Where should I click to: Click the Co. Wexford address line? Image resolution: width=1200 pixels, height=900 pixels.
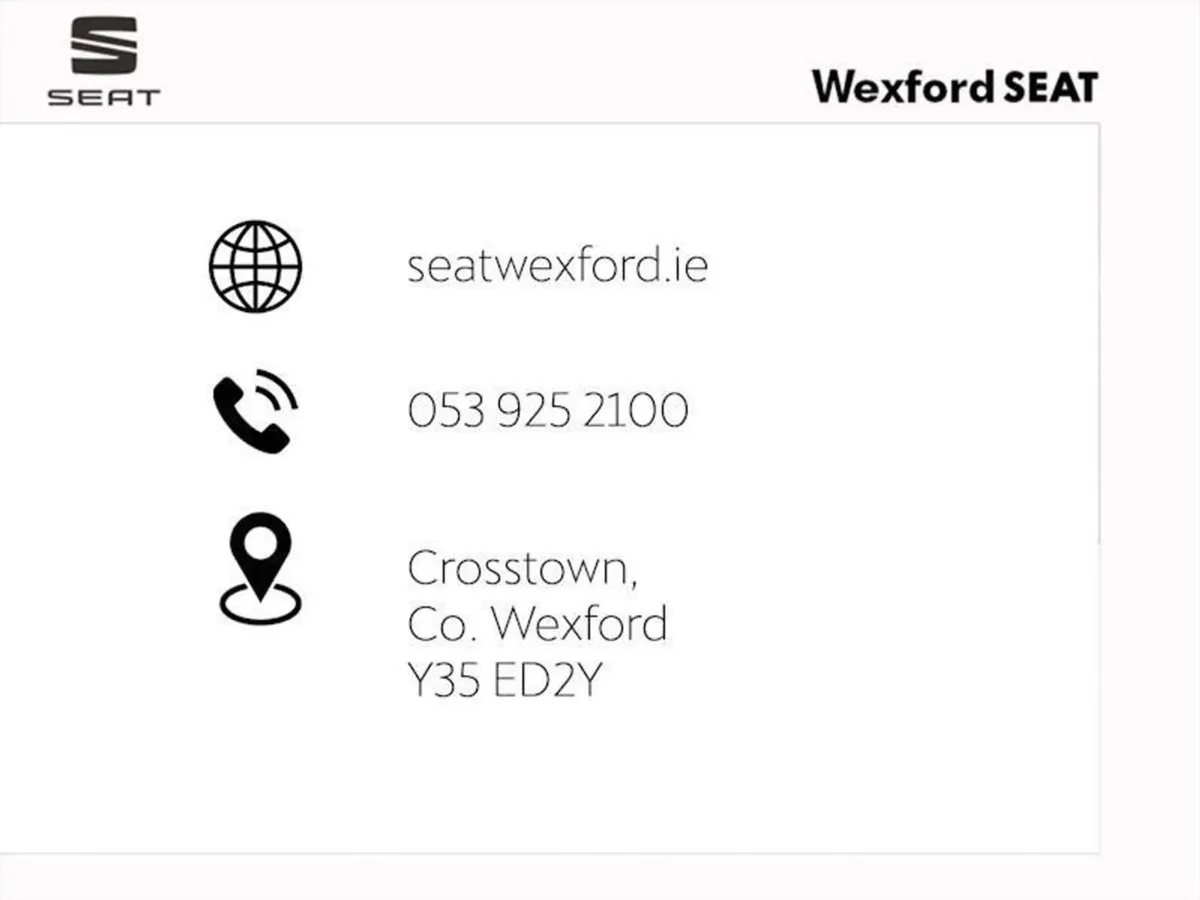pos(537,624)
